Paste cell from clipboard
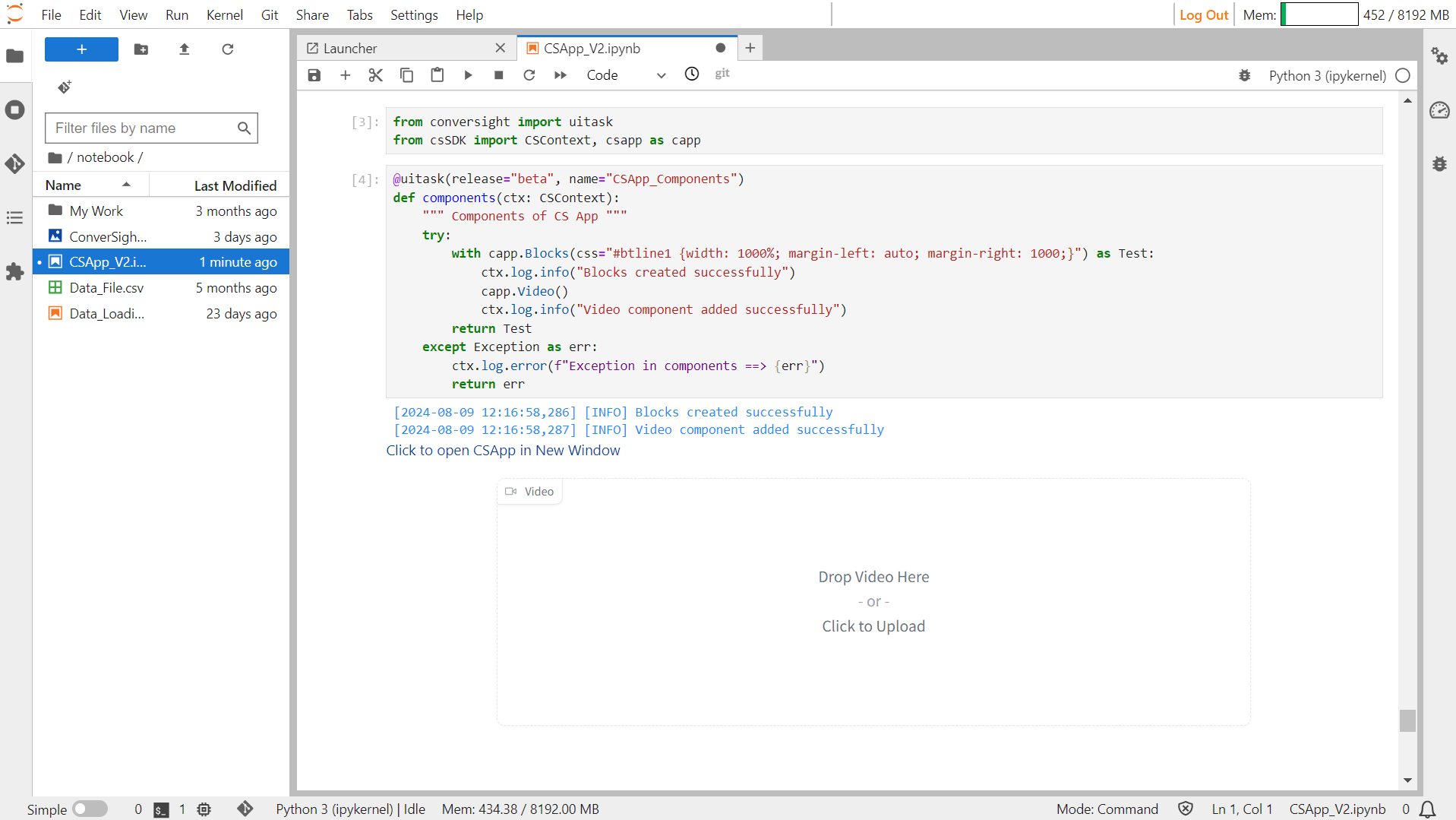The width and height of the screenshot is (1456, 820). pyautogui.click(x=437, y=75)
